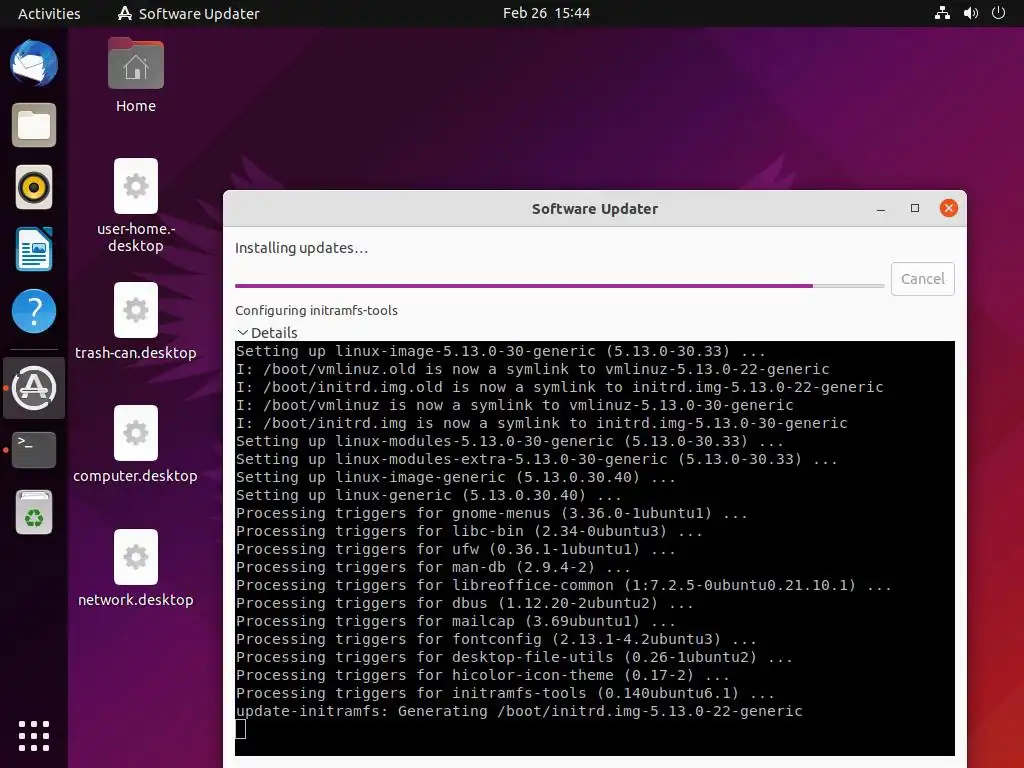Viewport: 1024px width, 768px height.
Task: Click the terminal cursor block
Action: tap(241, 729)
